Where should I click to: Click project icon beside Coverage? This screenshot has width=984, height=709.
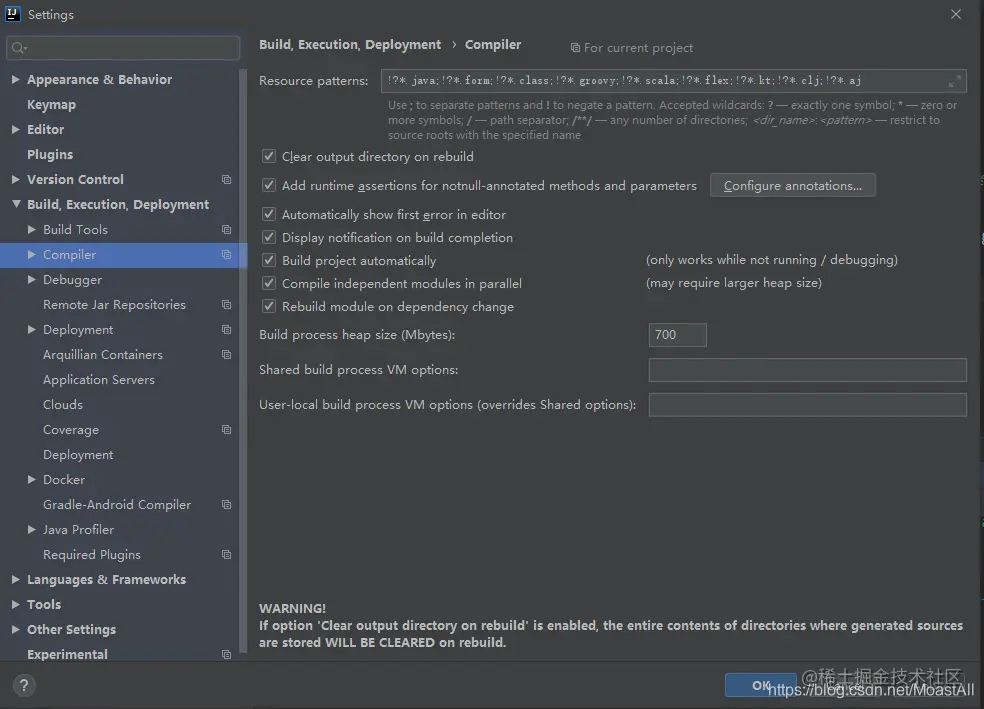[227, 430]
